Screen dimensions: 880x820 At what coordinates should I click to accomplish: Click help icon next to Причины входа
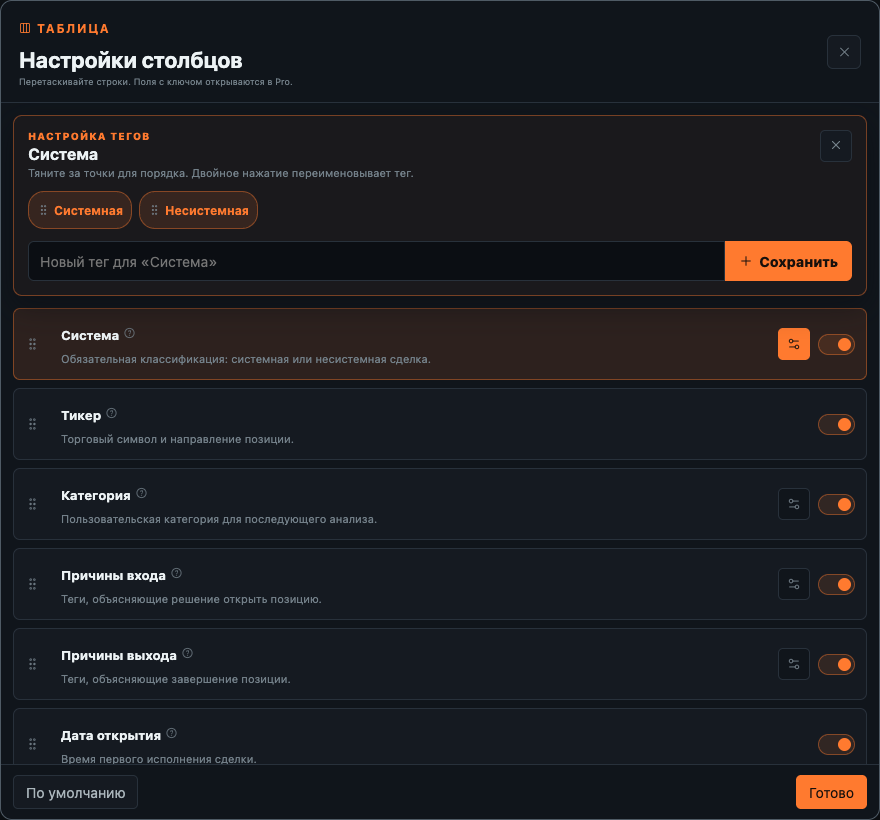tap(177, 574)
